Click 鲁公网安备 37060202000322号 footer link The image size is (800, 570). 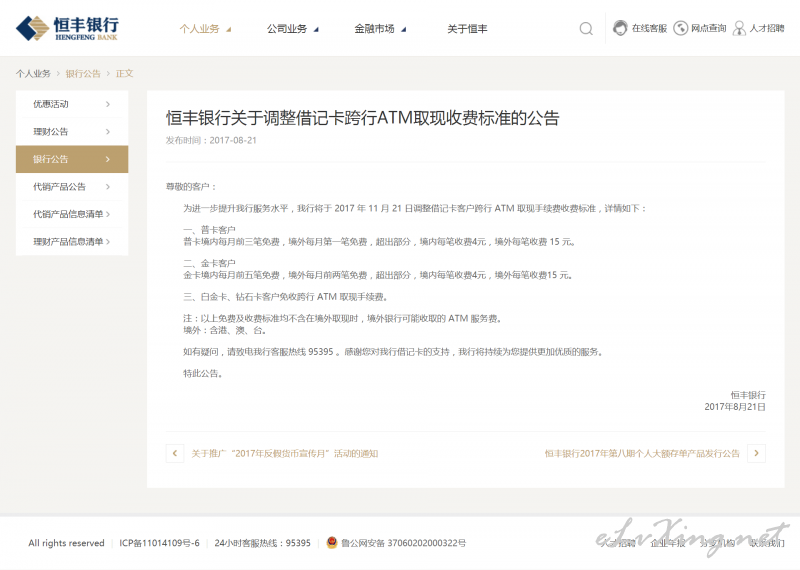coord(403,543)
